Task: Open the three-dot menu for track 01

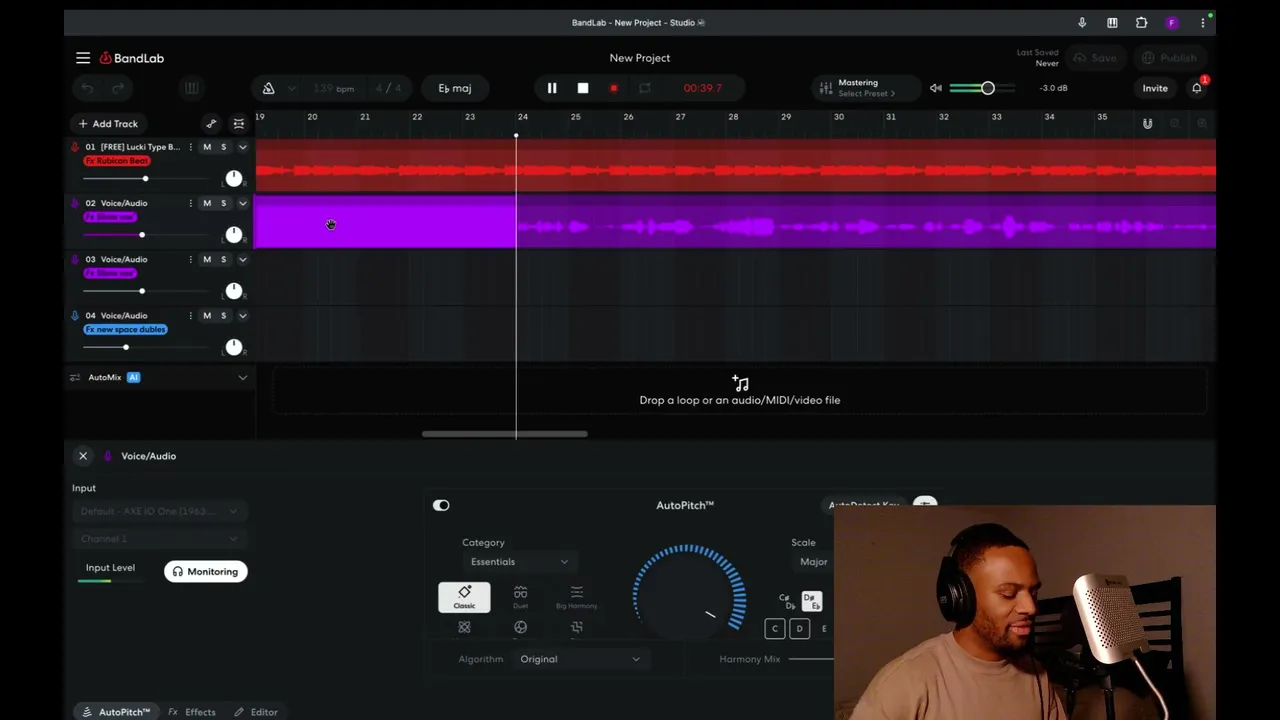Action: point(190,147)
